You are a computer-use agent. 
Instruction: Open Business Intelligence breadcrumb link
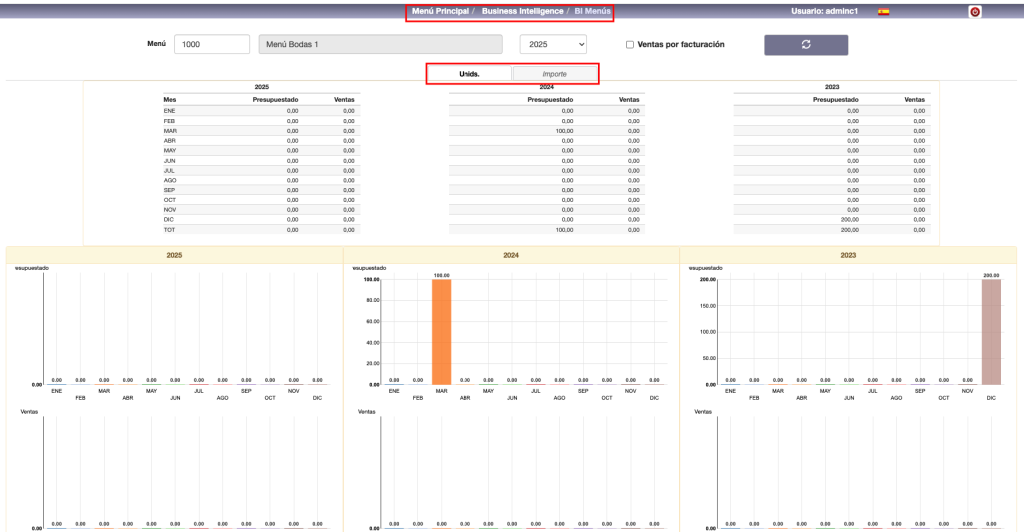(521, 11)
